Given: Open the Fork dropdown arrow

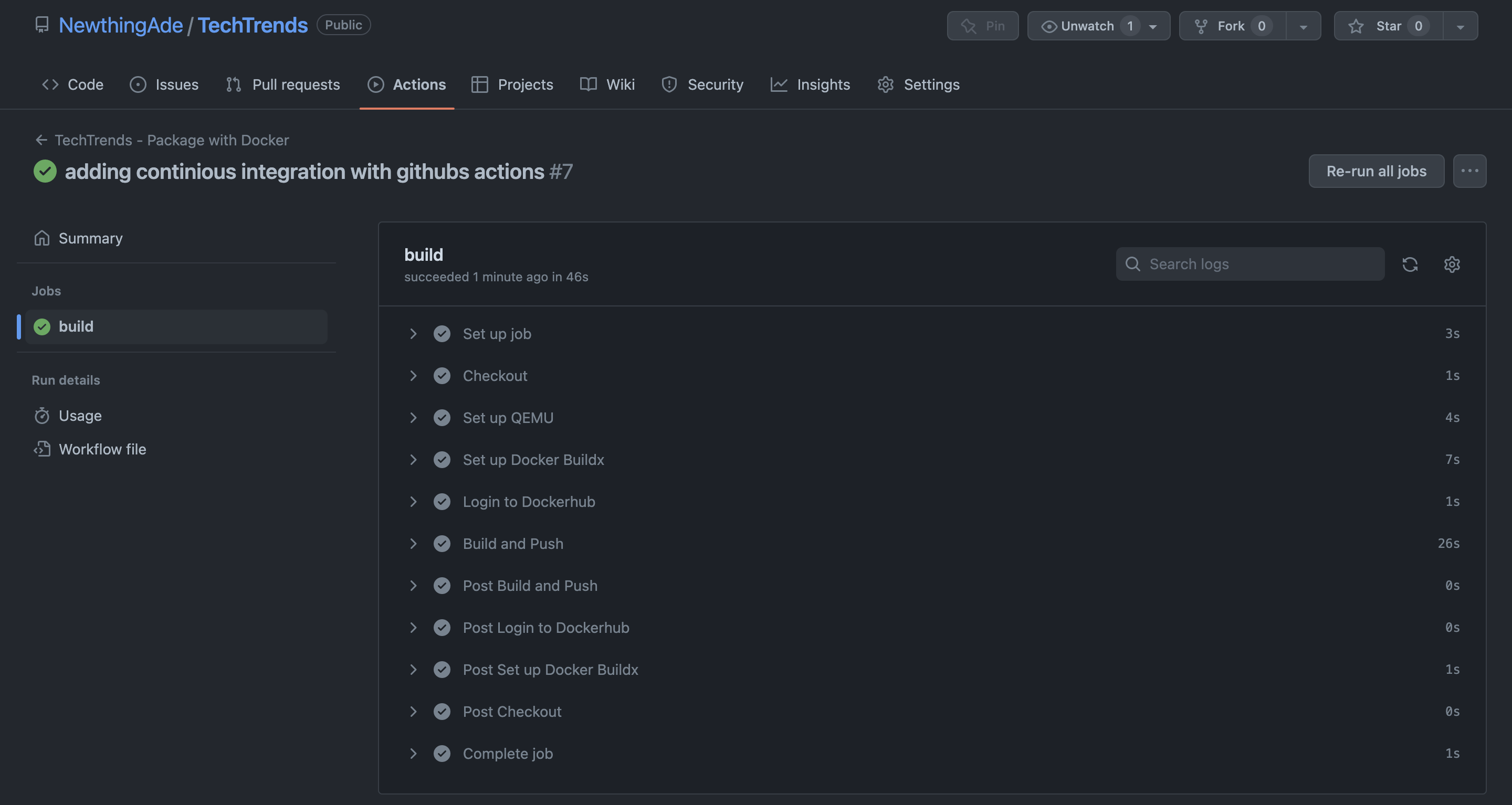Looking at the screenshot, I should pos(1303,25).
